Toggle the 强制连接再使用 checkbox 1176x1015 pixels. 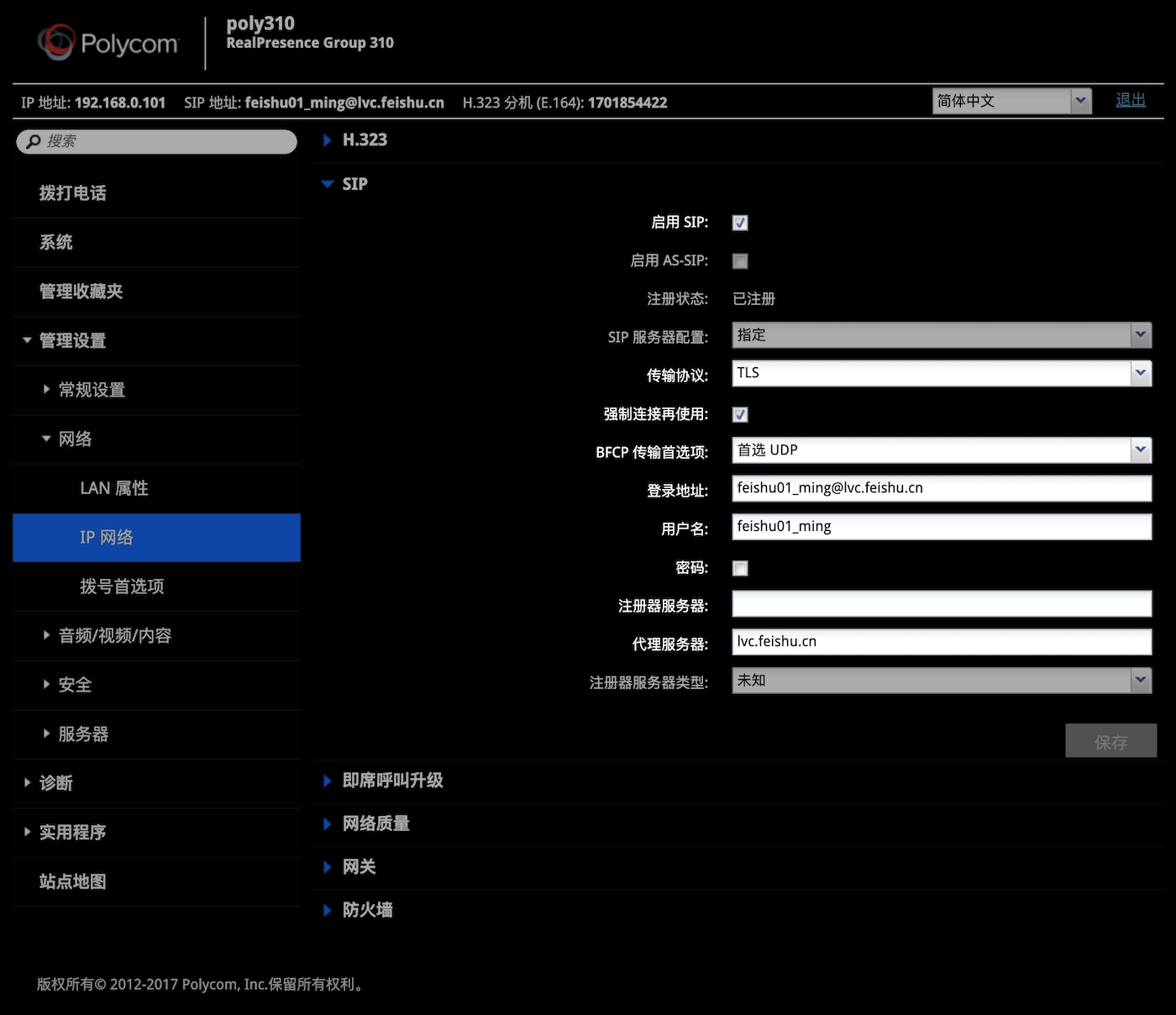coord(740,414)
